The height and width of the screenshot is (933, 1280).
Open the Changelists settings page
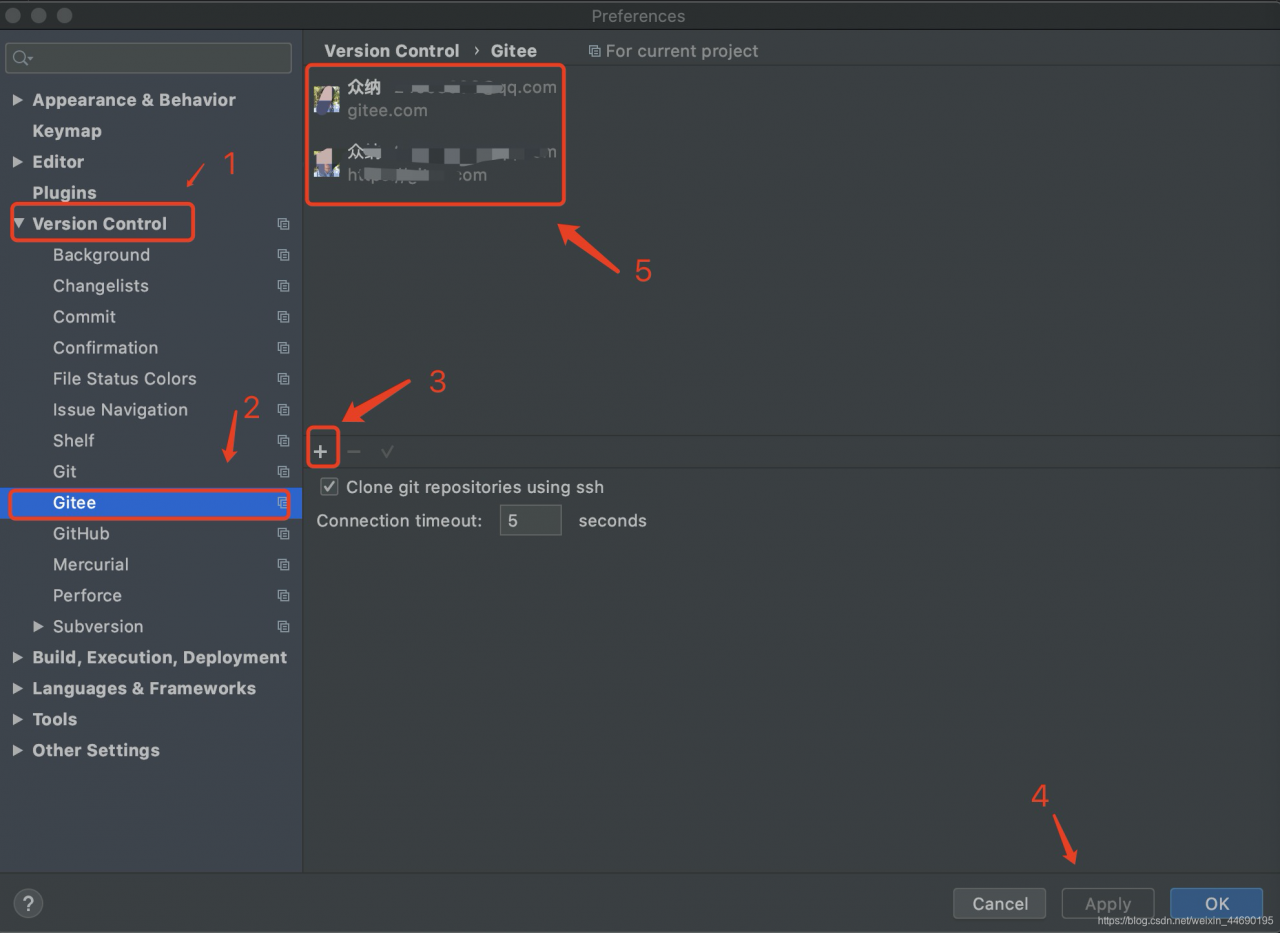[100, 286]
